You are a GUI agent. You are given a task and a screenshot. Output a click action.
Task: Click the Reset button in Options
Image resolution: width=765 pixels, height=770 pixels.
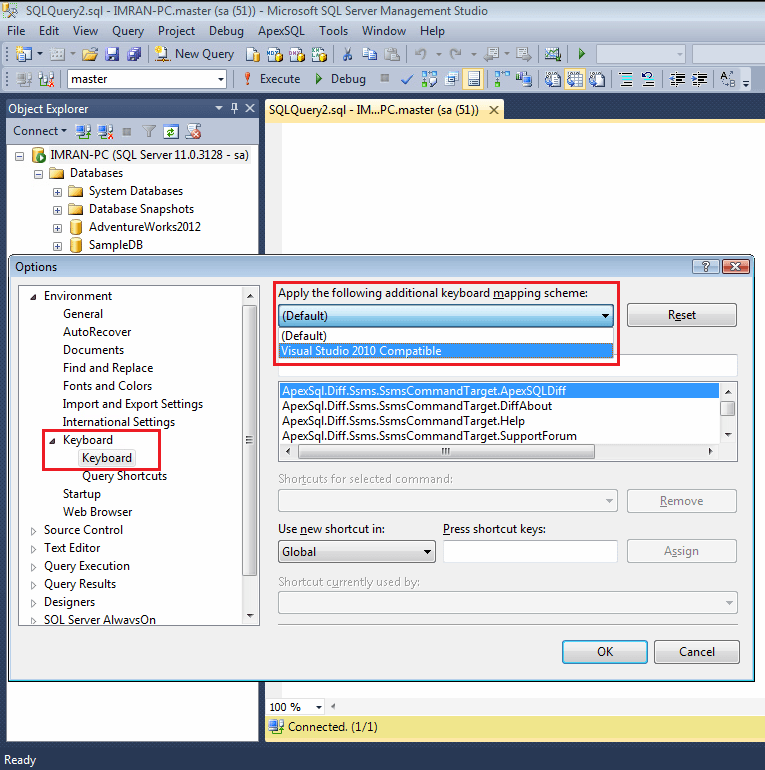click(682, 315)
